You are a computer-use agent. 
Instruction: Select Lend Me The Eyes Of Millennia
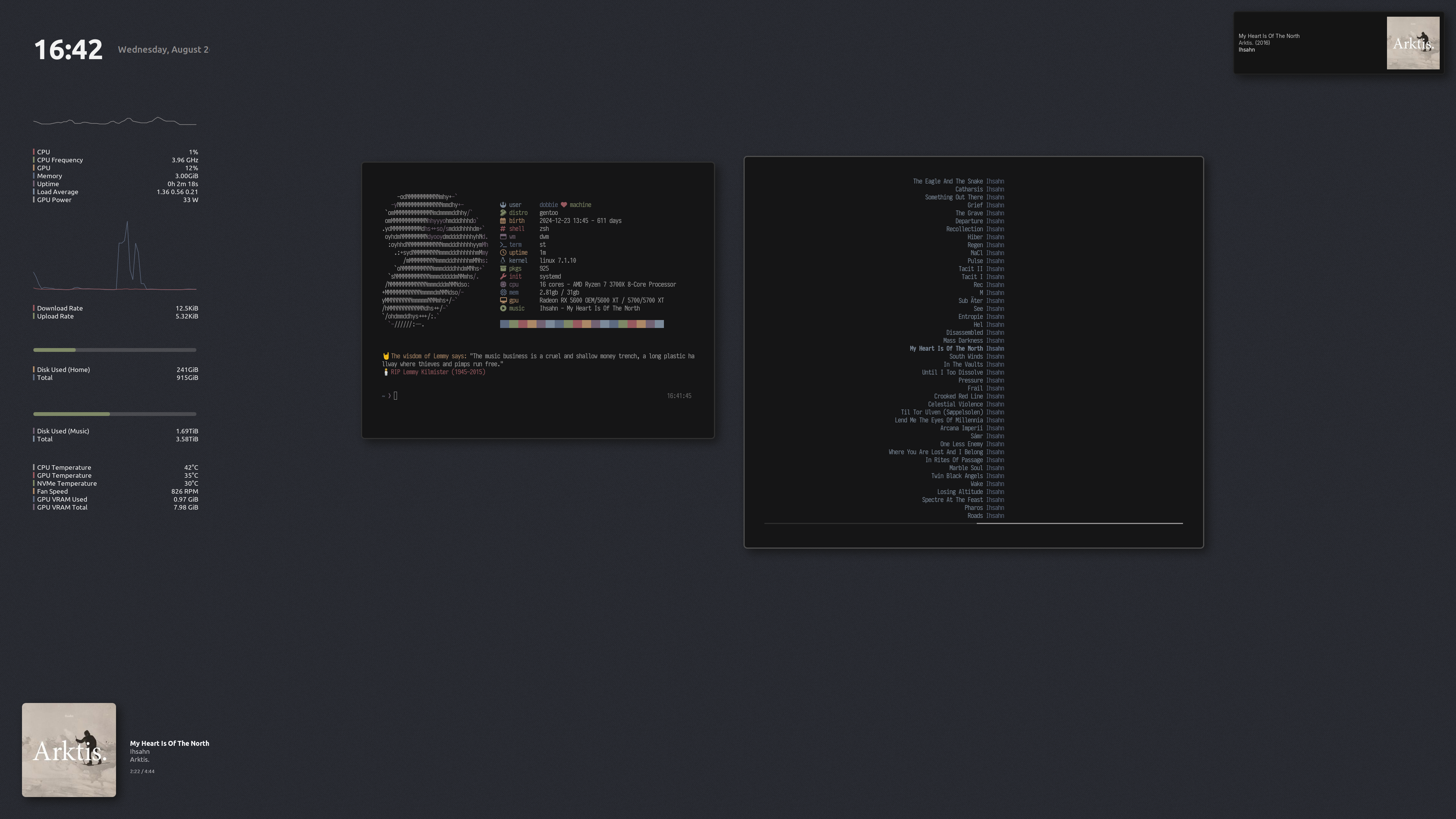[949, 420]
